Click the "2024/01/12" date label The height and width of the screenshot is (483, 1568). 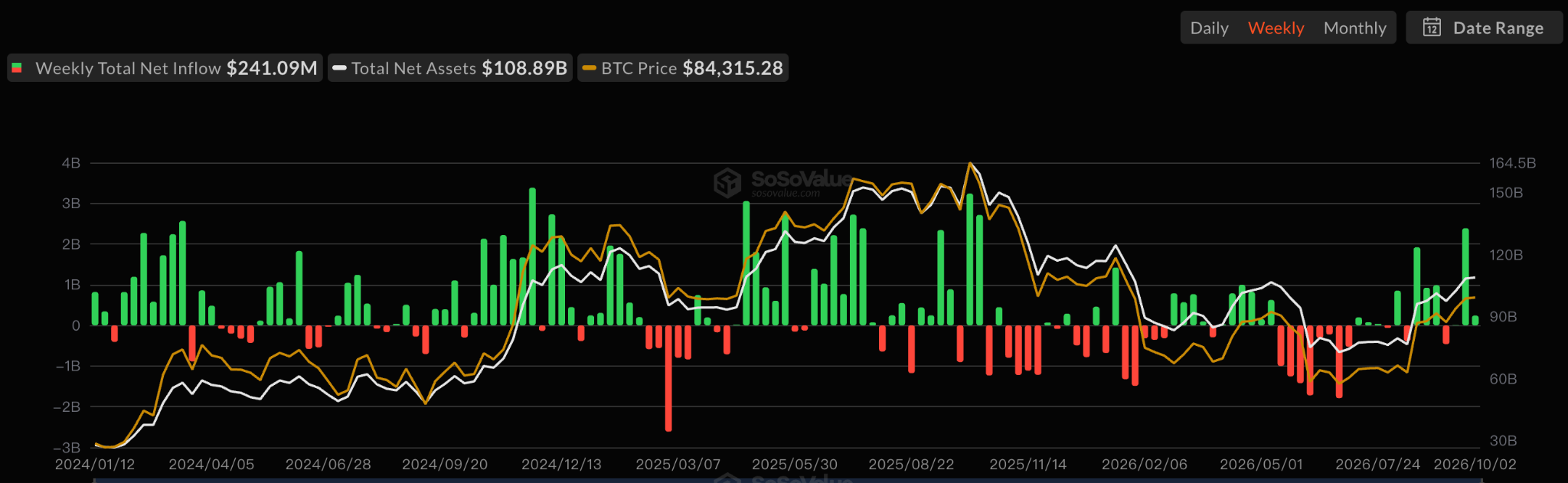point(95,465)
